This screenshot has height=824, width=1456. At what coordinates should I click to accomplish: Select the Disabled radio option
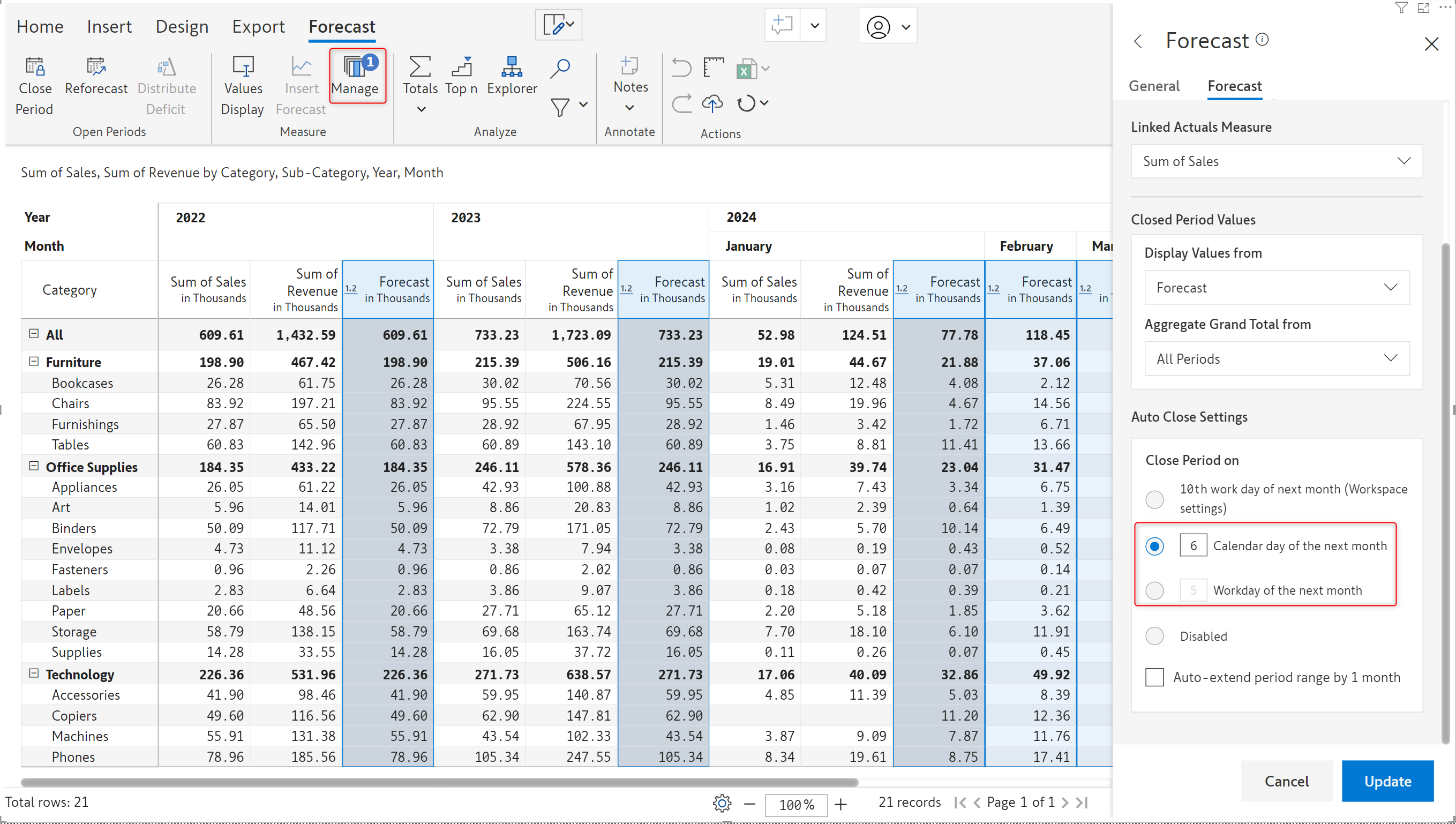pyautogui.click(x=1154, y=636)
